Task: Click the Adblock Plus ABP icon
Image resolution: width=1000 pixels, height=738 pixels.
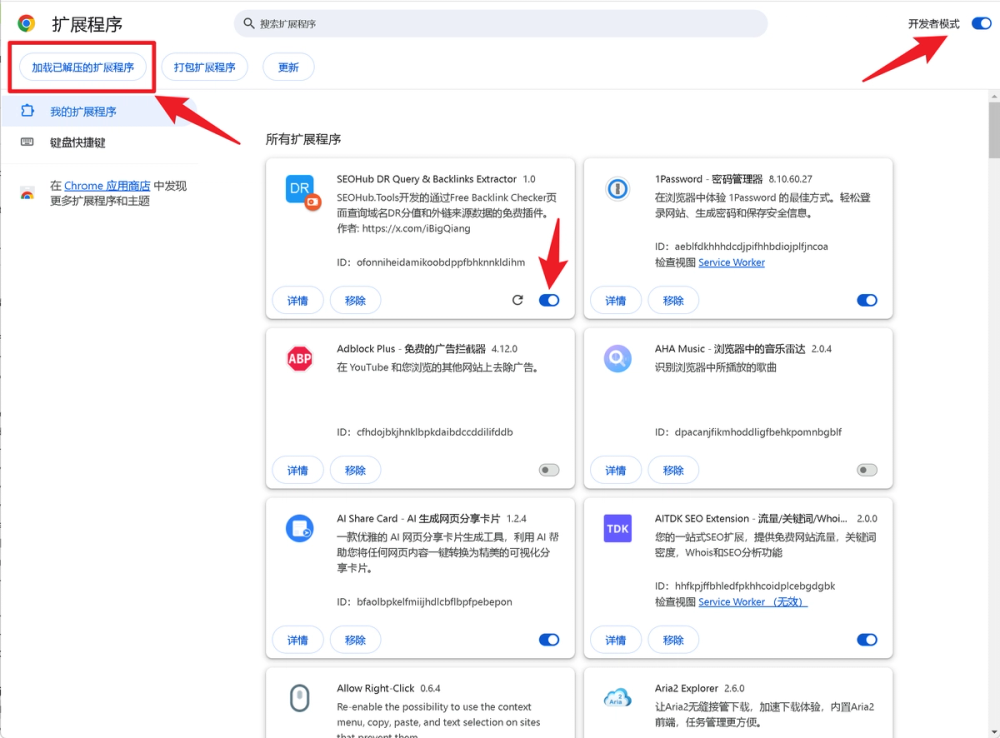Action: pyautogui.click(x=300, y=358)
